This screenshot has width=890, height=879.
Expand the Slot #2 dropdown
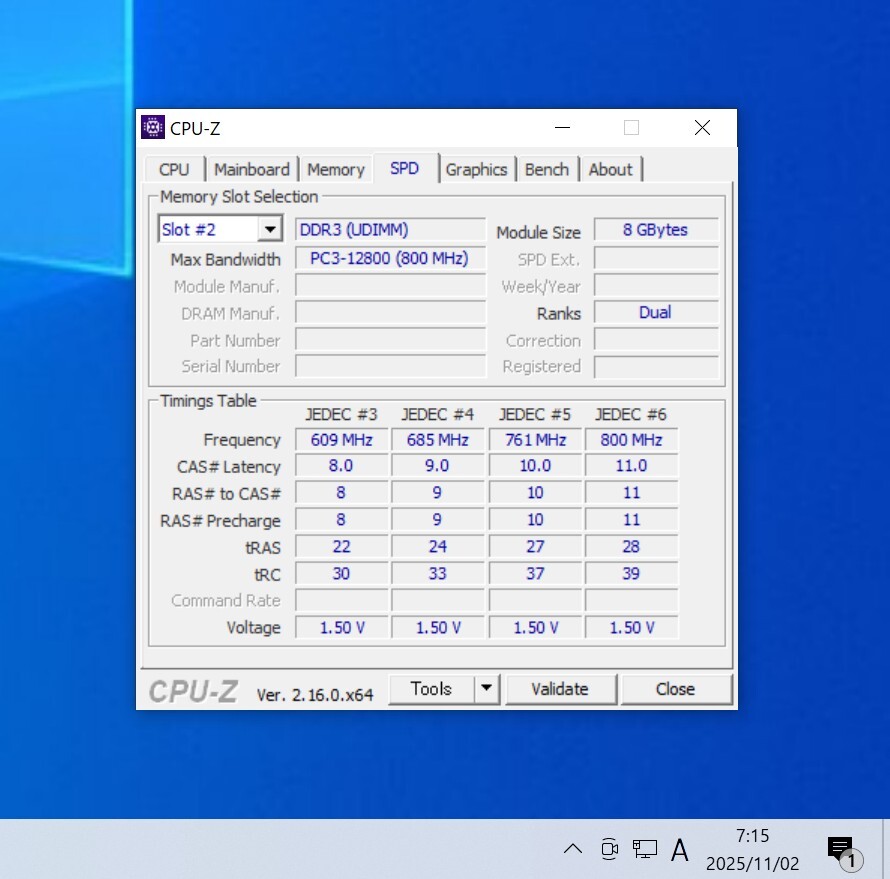tap(269, 230)
